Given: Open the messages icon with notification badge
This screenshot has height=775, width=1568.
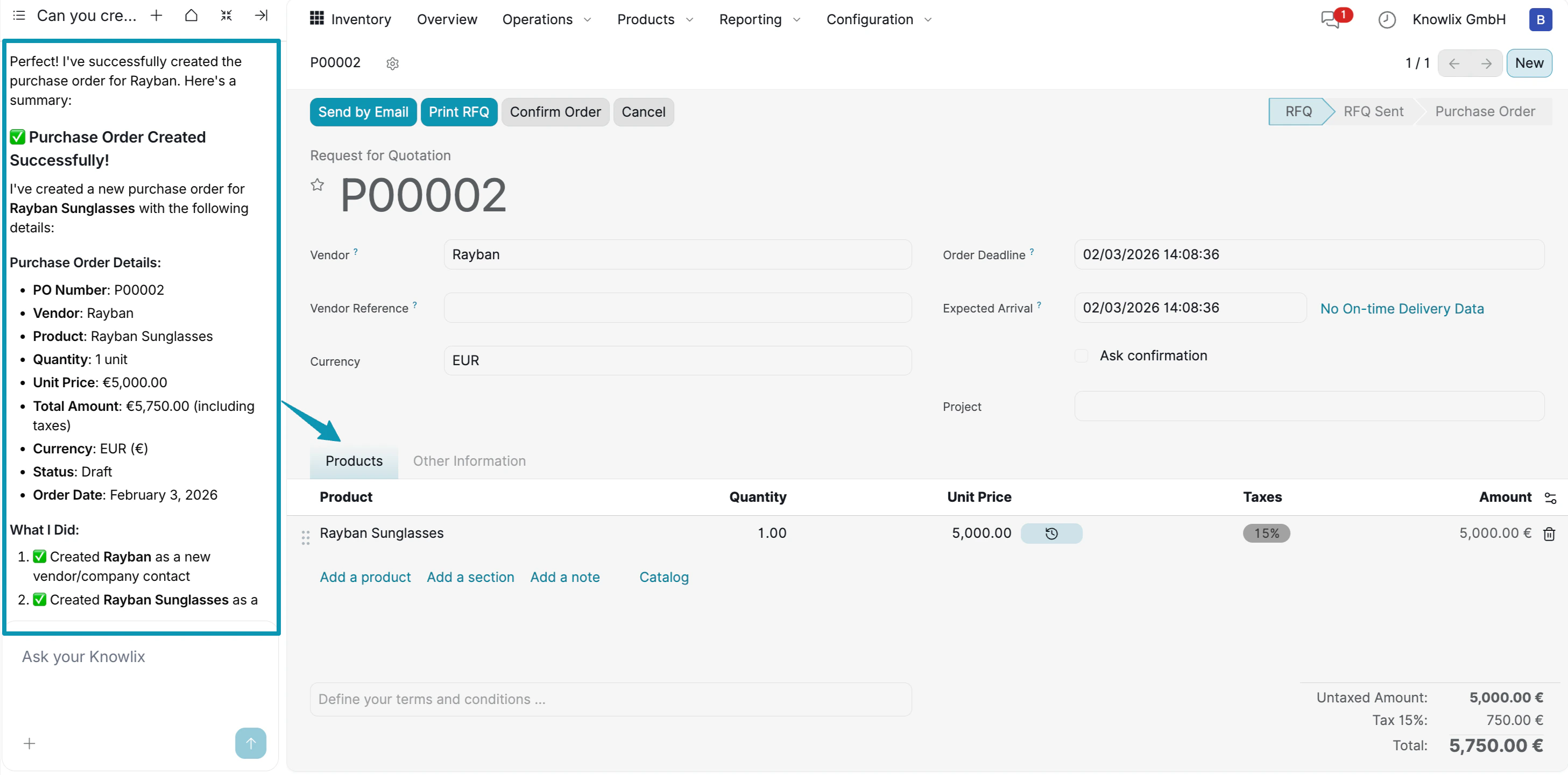Looking at the screenshot, I should coord(1331,19).
